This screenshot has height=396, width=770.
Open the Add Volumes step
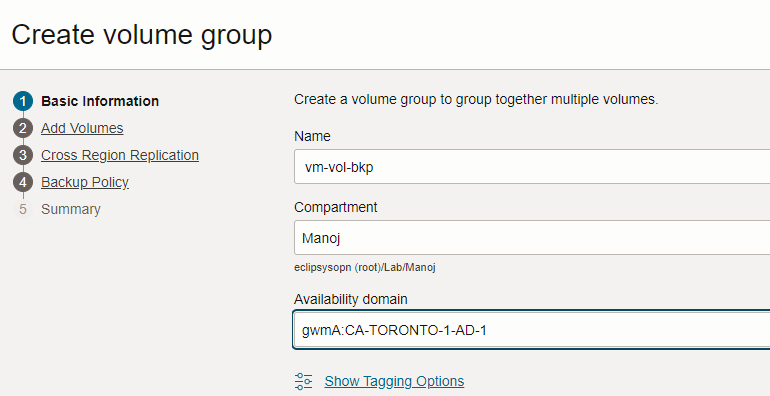(x=82, y=128)
